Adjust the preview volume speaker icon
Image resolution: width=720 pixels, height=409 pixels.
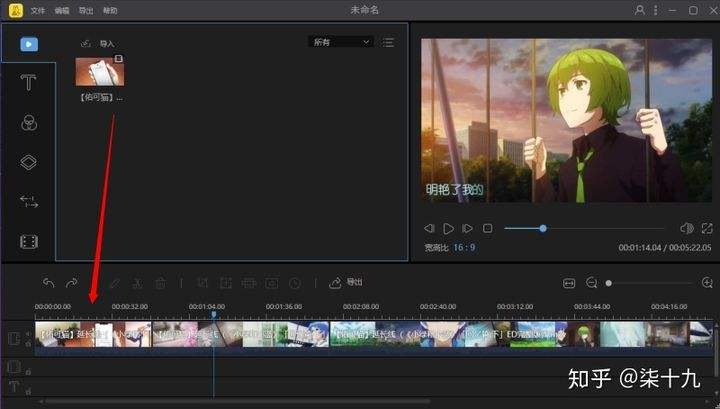687,228
